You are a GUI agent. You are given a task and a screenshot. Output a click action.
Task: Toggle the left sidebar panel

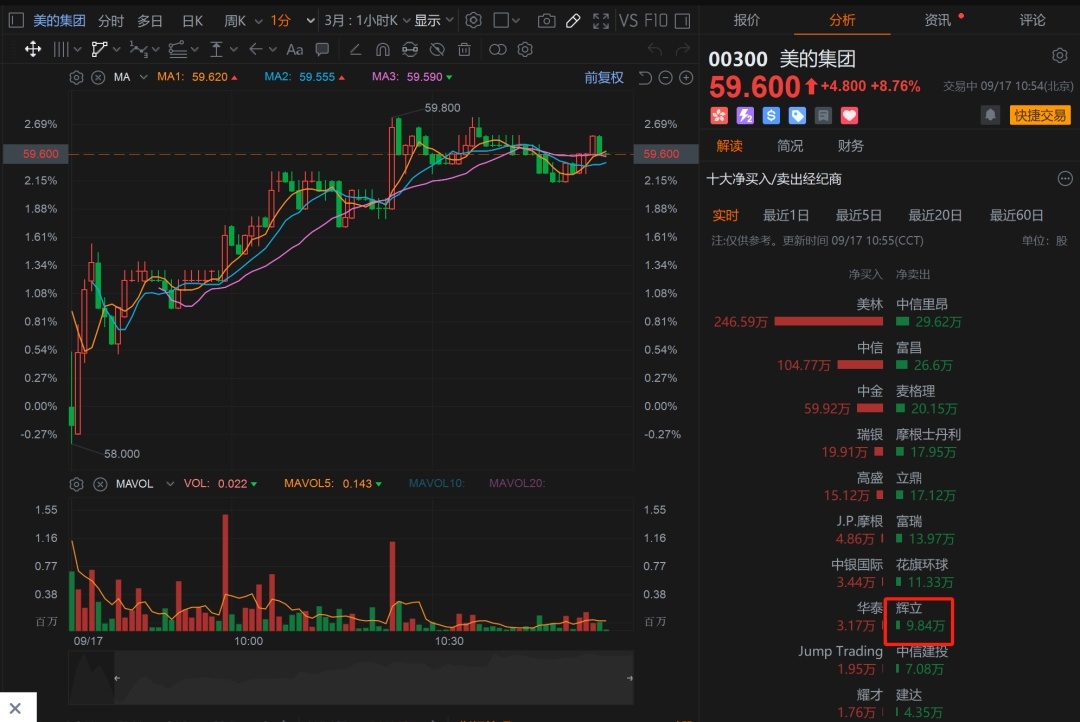(x=16, y=20)
